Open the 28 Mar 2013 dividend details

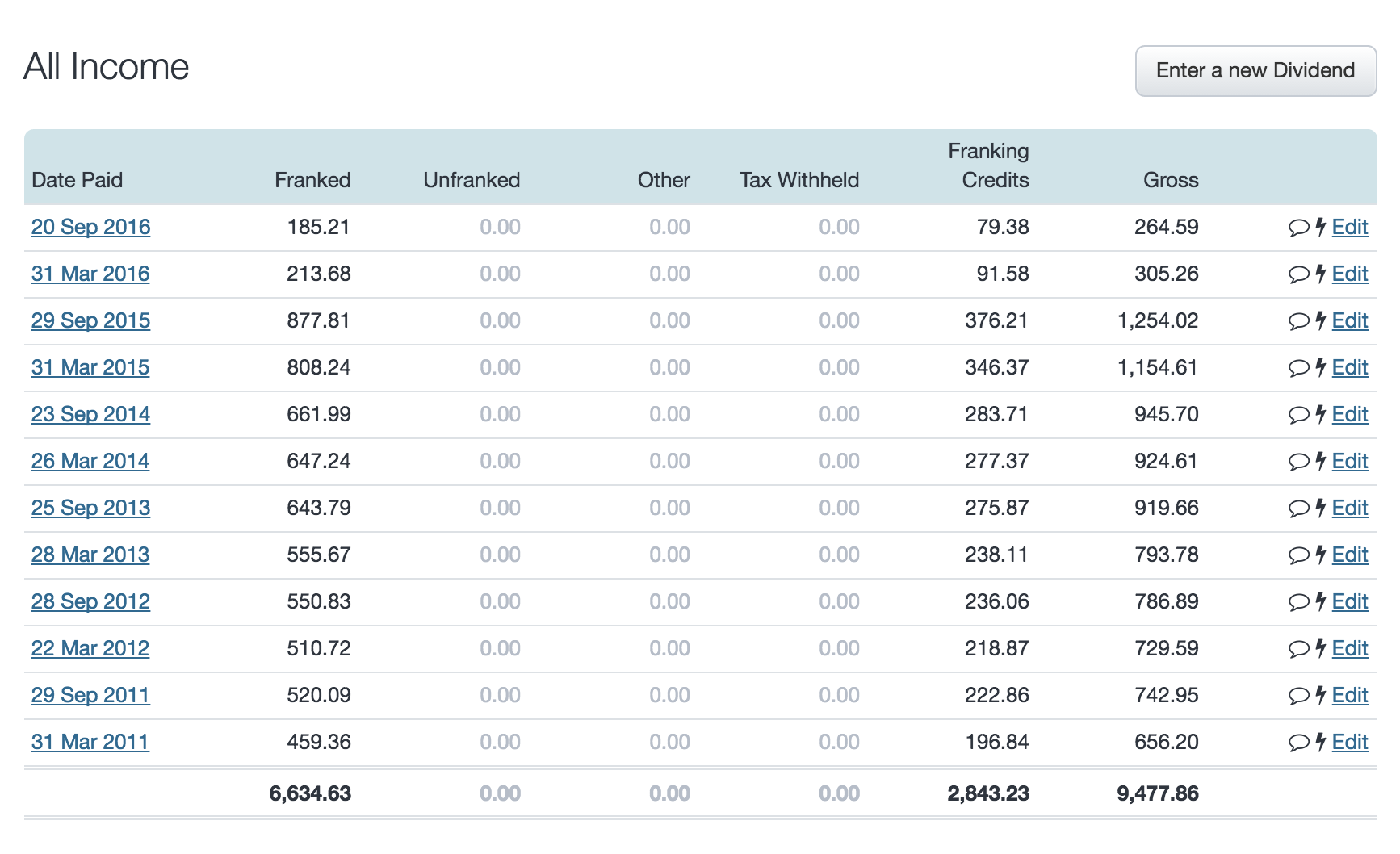[90, 555]
